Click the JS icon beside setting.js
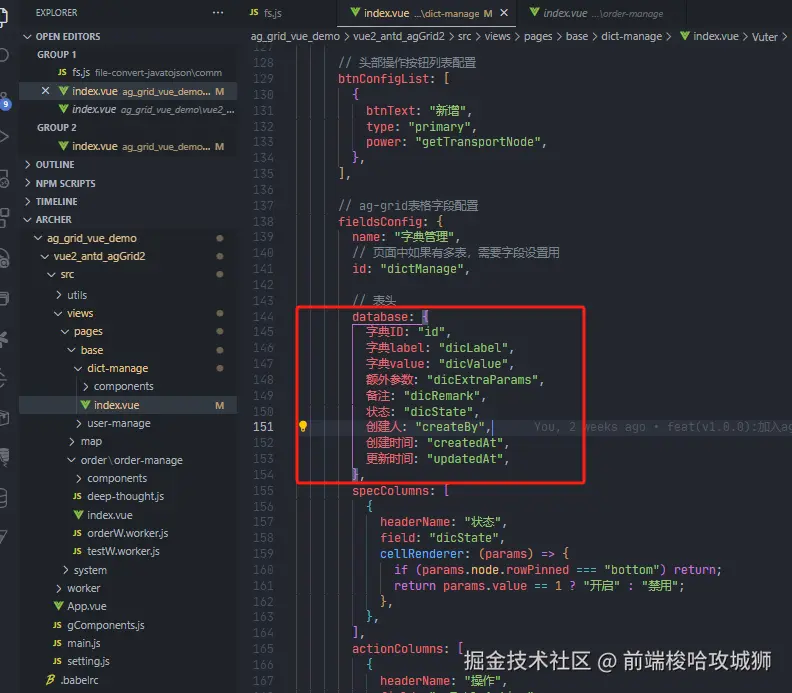Screen dimensions: 792x693 [58, 661]
